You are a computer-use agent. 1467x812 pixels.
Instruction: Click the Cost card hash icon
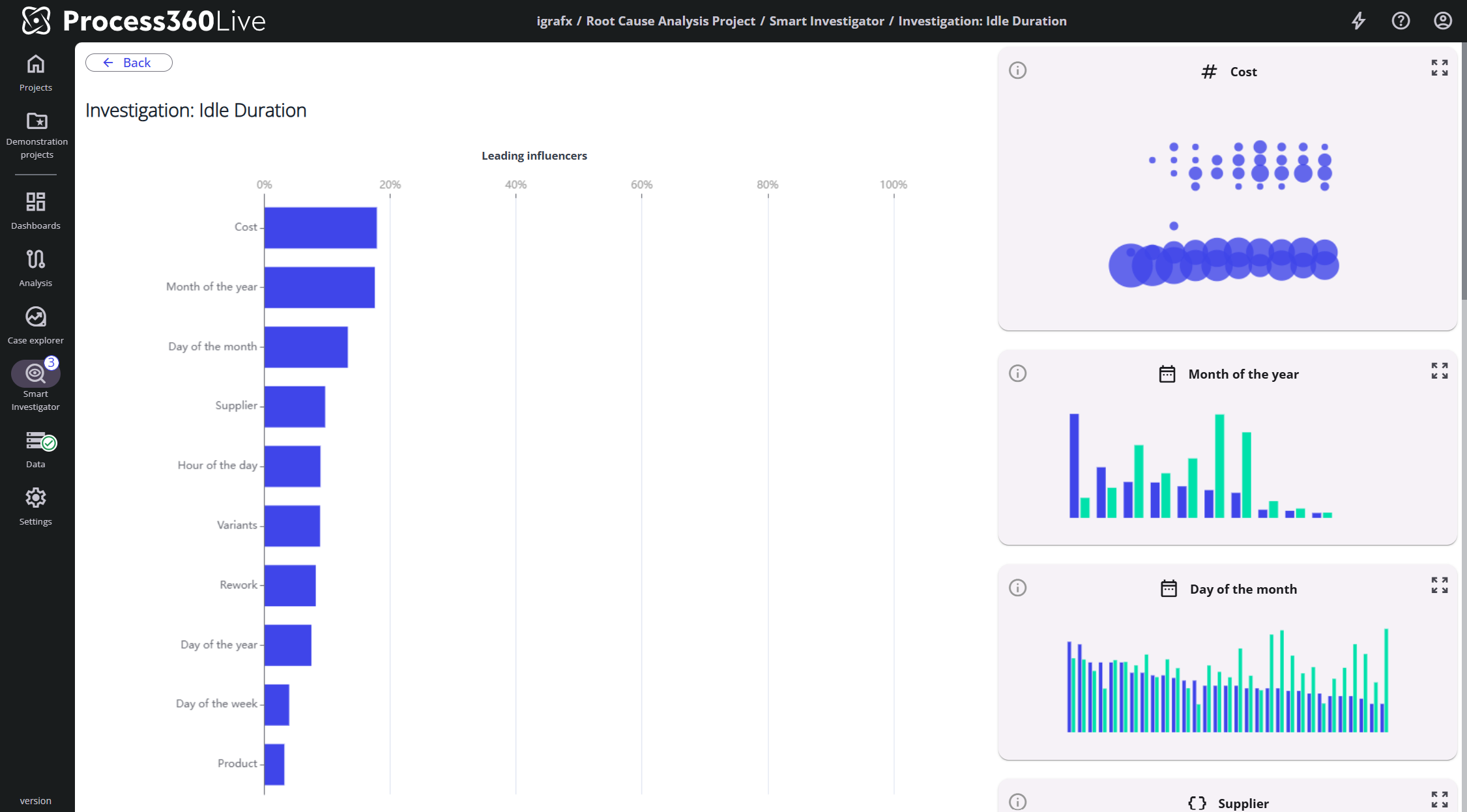point(1209,72)
